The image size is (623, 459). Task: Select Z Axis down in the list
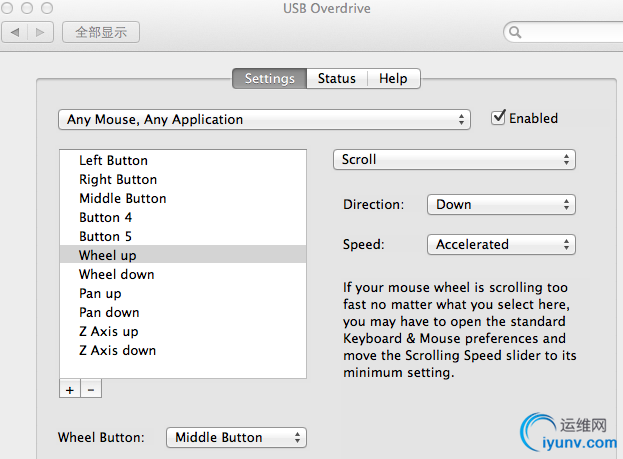[183, 351]
